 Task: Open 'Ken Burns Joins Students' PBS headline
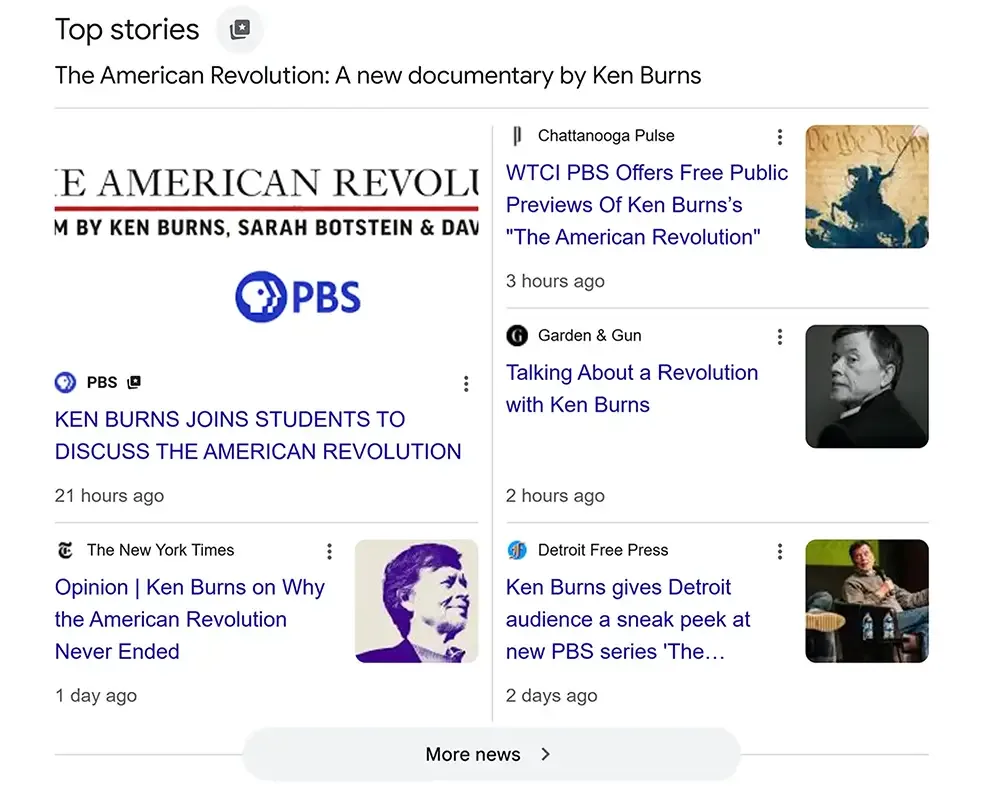click(x=258, y=435)
